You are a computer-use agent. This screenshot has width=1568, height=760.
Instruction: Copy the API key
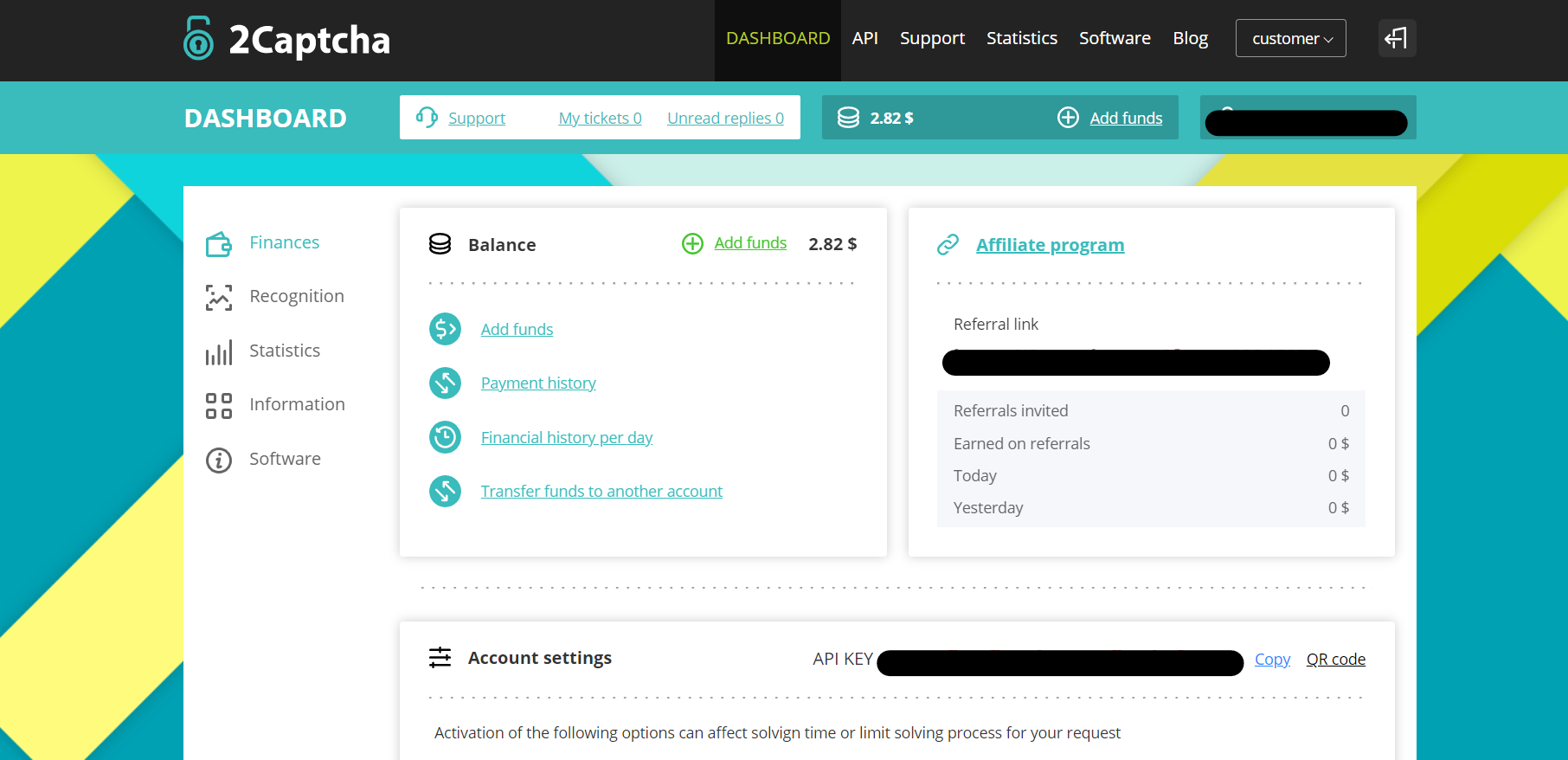[x=1272, y=660]
